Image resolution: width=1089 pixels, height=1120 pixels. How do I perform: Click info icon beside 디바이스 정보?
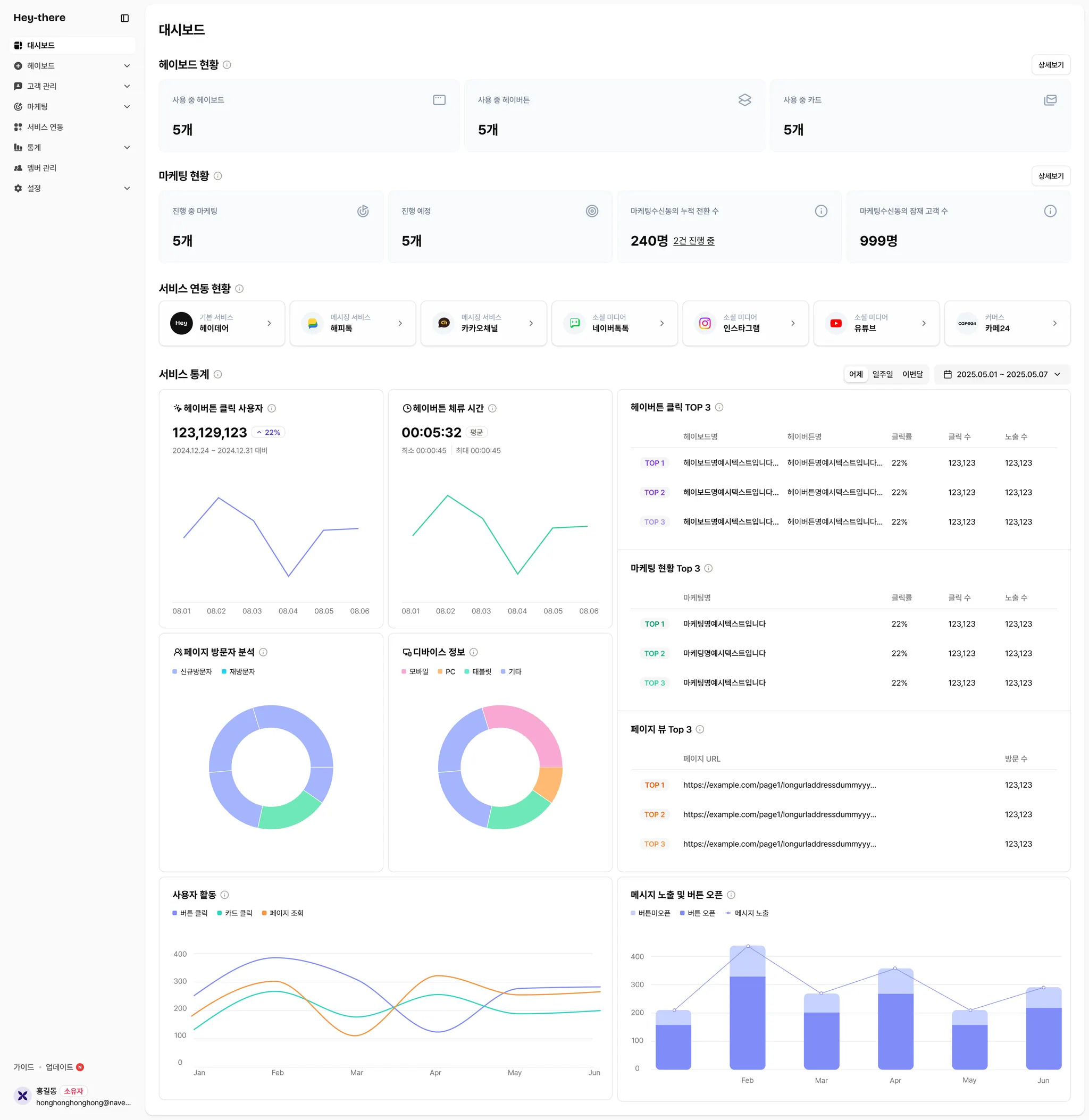click(474, 652)
